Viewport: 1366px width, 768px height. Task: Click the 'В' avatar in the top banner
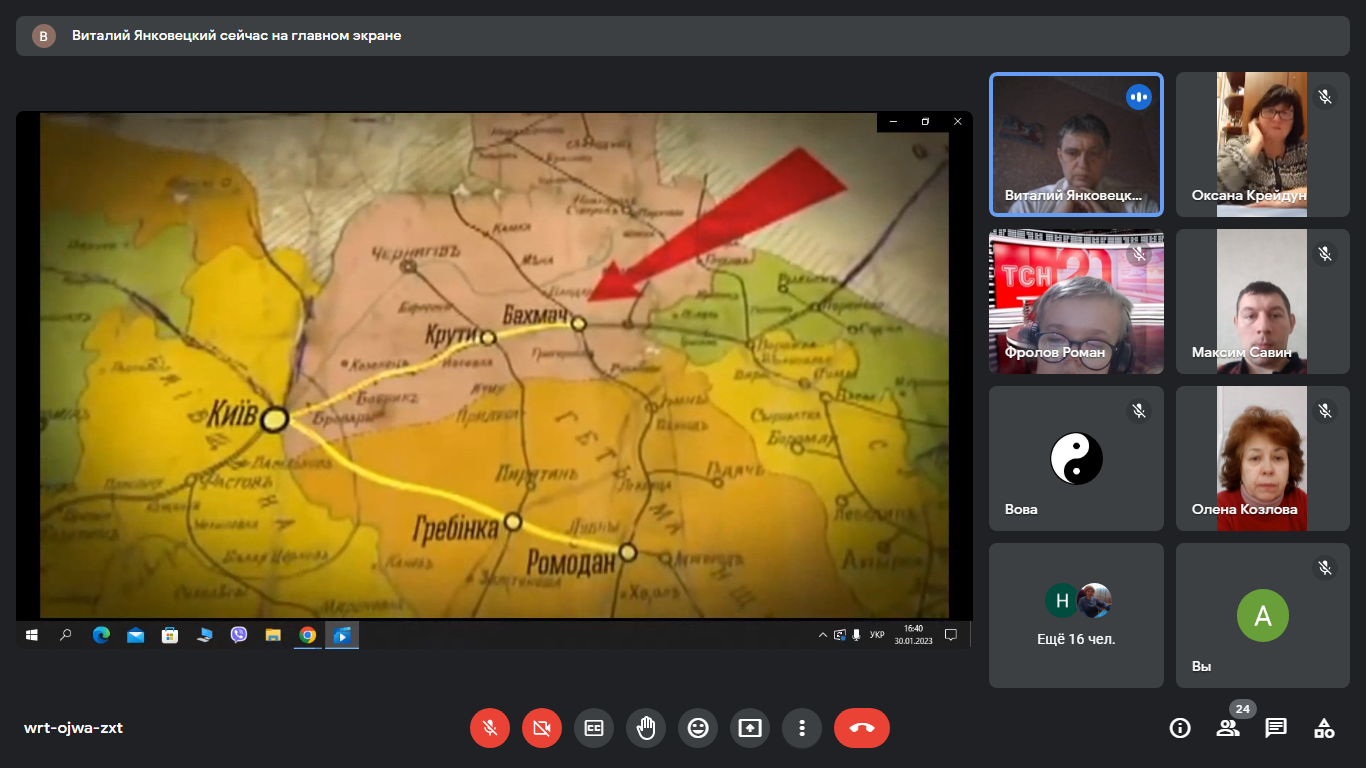tap(44, 36)
